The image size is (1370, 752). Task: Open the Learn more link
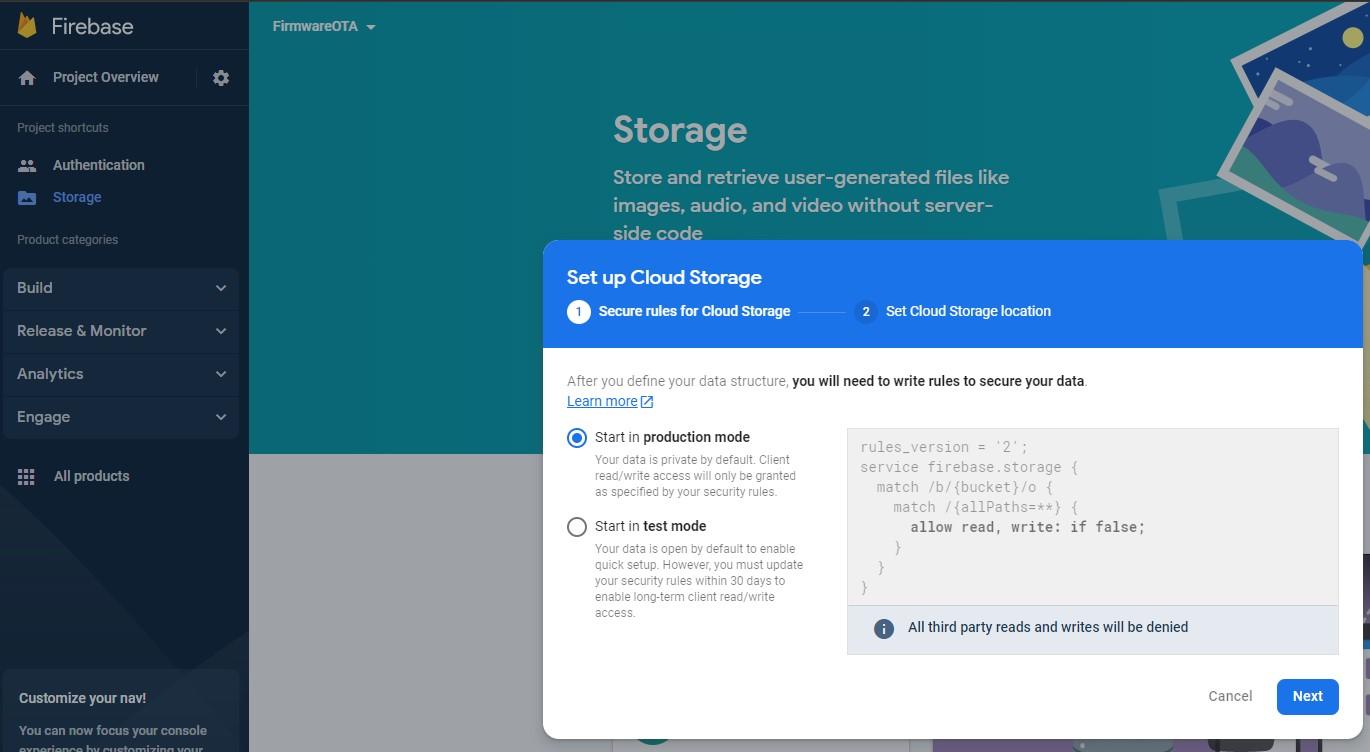[x=602, y=401]
